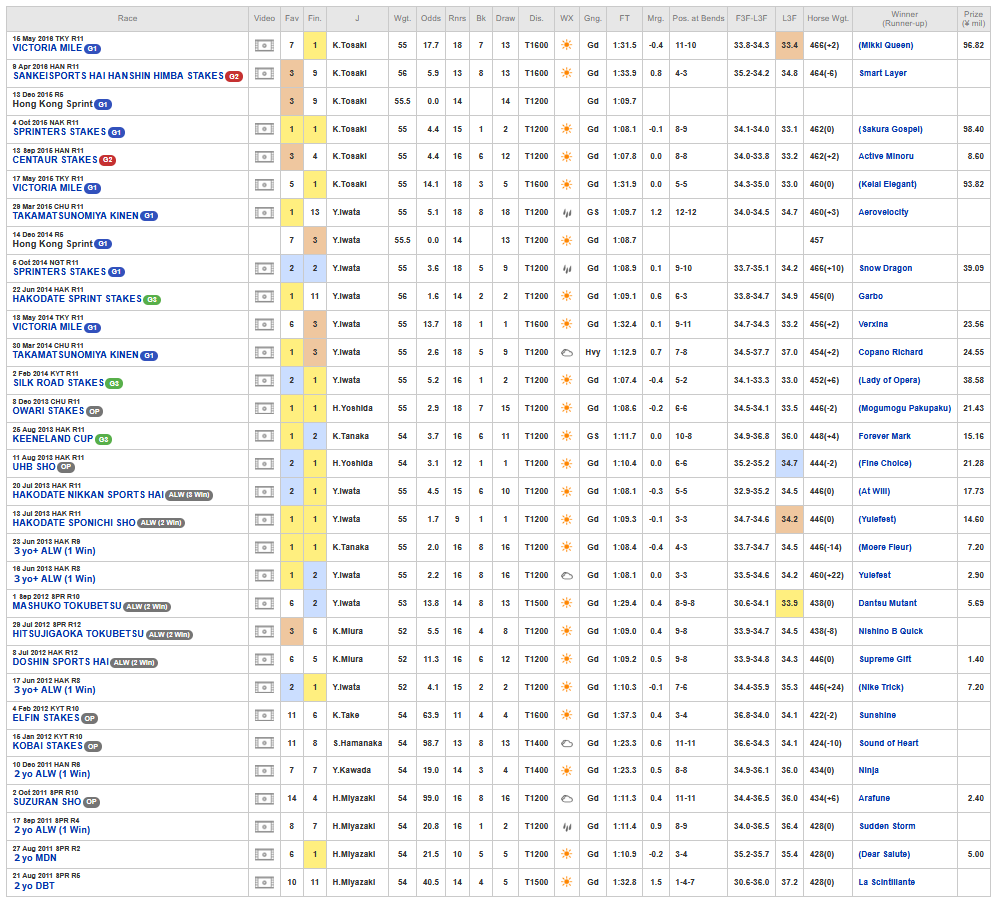The image size is (993, 904).
Task: Play the Elfin Stakes video
Action: coord(264,715)
